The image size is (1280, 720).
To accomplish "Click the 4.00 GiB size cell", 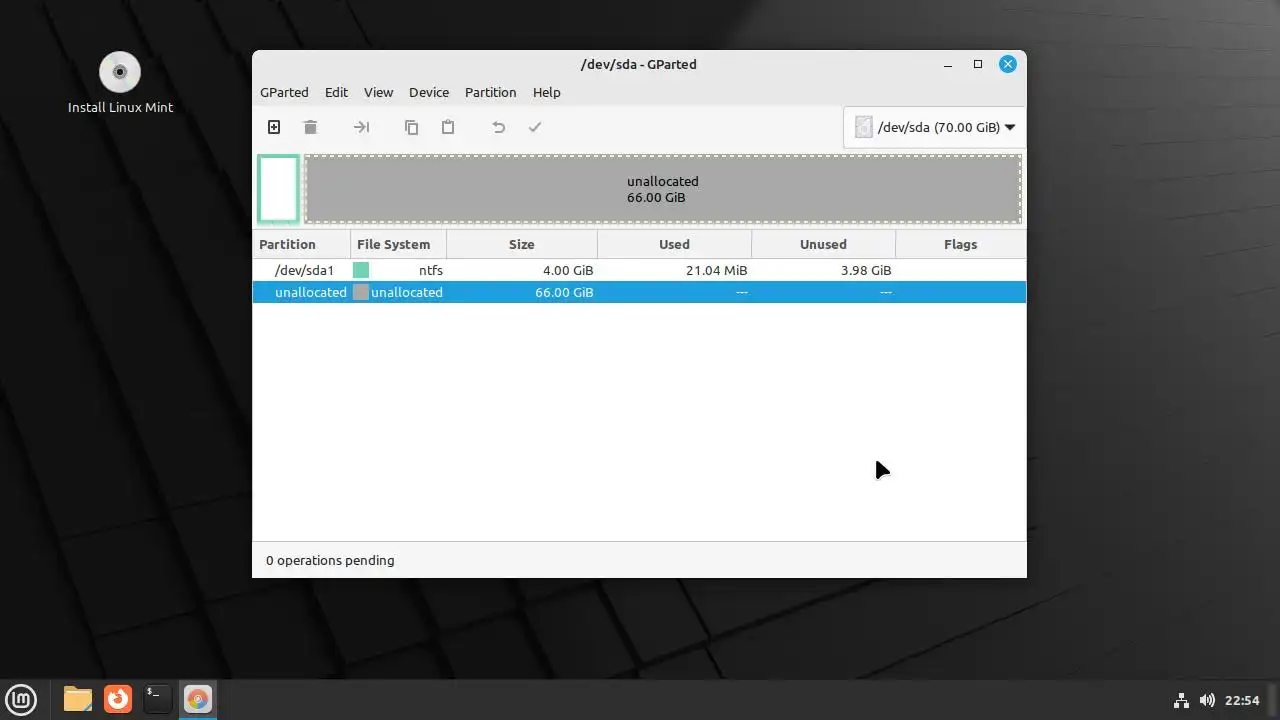I will coord(568,270).
